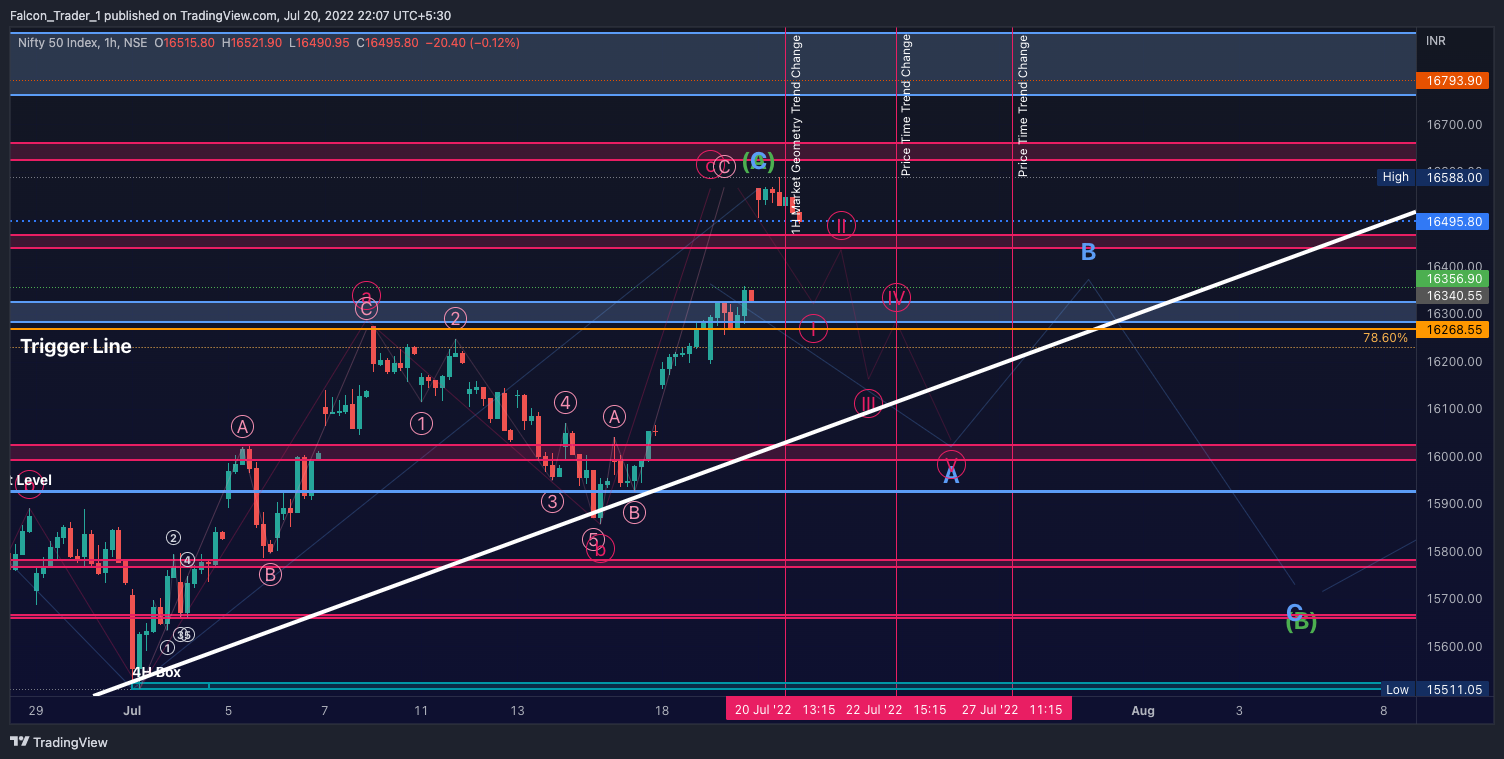The width and height of the screenshot is (1504, 759).
Task: Click the large pink circled 2 wave label
Action: click(x=455, y=318)
